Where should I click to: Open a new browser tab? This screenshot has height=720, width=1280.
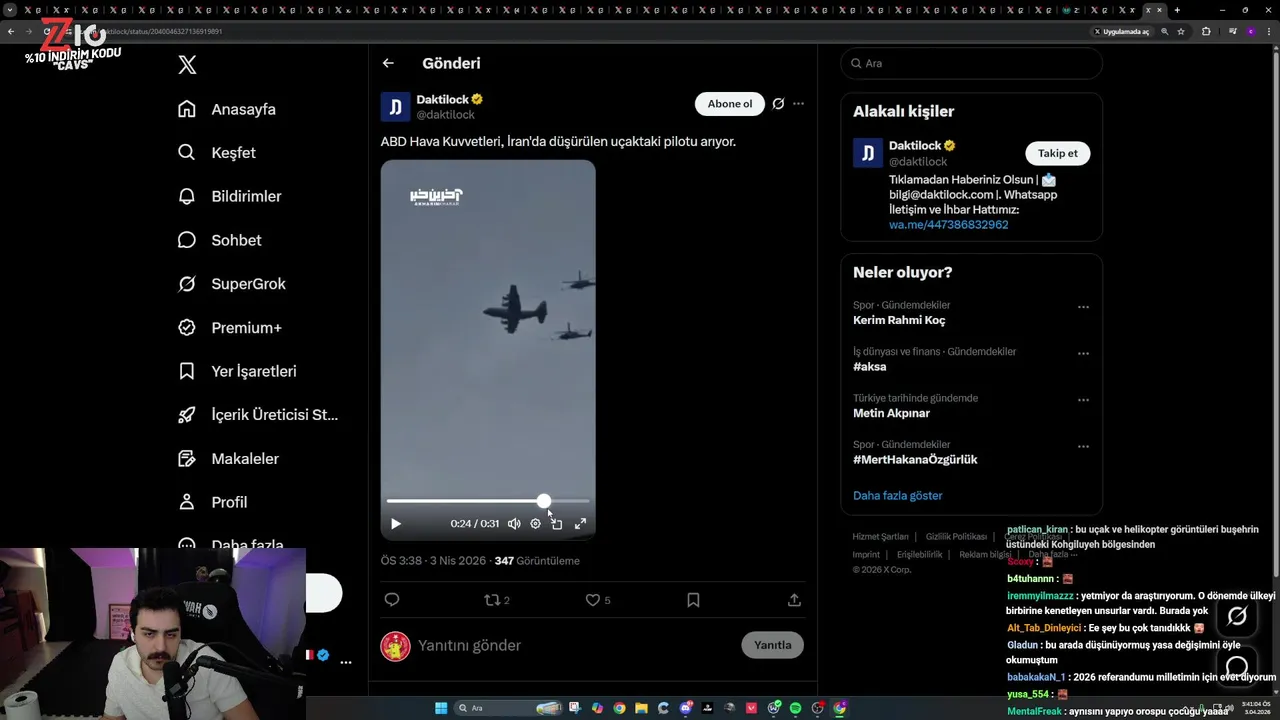click(1177, 10)
